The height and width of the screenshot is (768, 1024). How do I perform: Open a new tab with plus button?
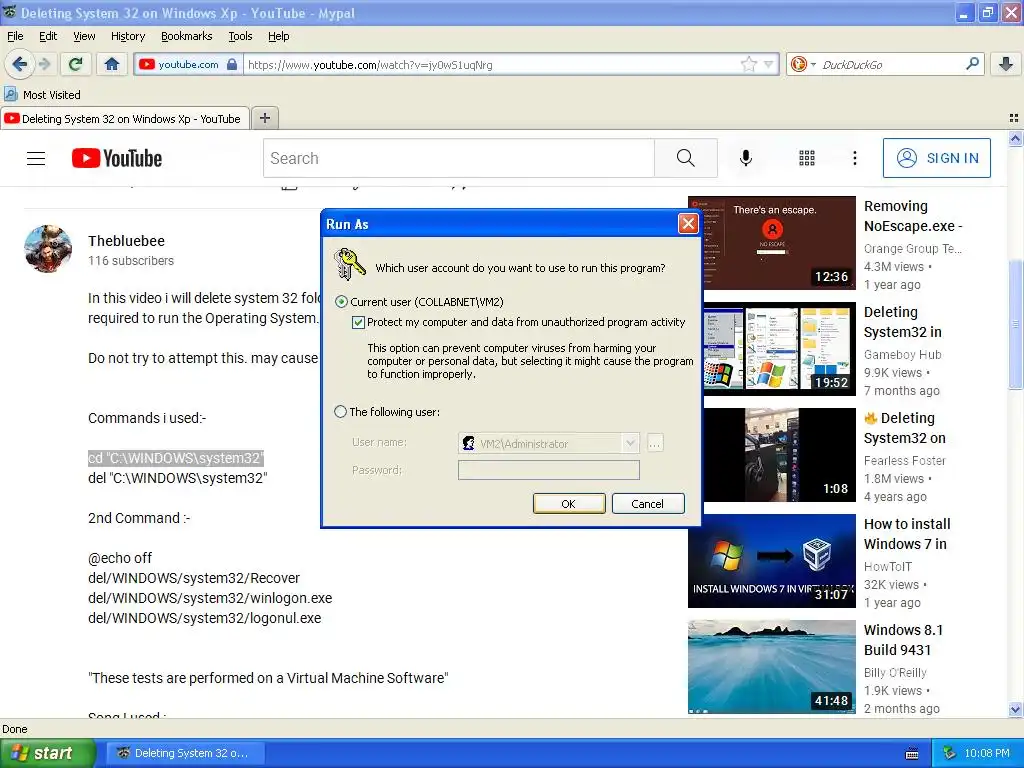(x=264, y=118)
